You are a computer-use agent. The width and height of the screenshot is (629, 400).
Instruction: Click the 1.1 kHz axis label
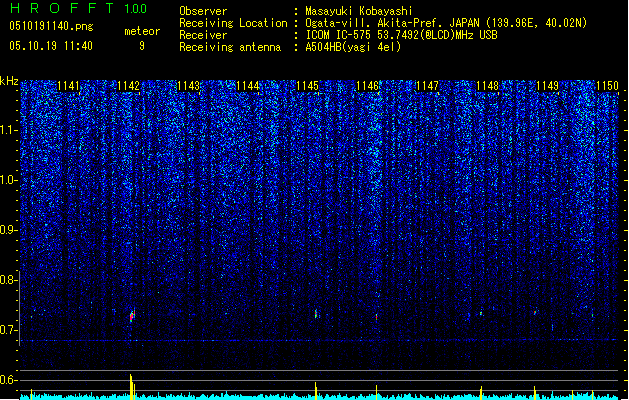(x=7, y=130)
